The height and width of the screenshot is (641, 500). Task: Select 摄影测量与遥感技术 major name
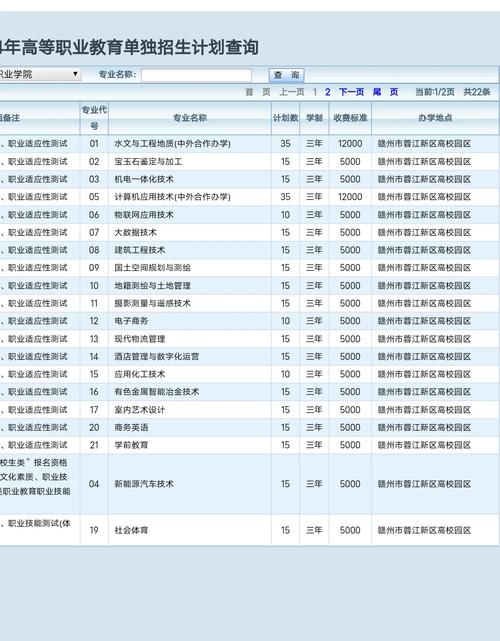tap(152, 303)
